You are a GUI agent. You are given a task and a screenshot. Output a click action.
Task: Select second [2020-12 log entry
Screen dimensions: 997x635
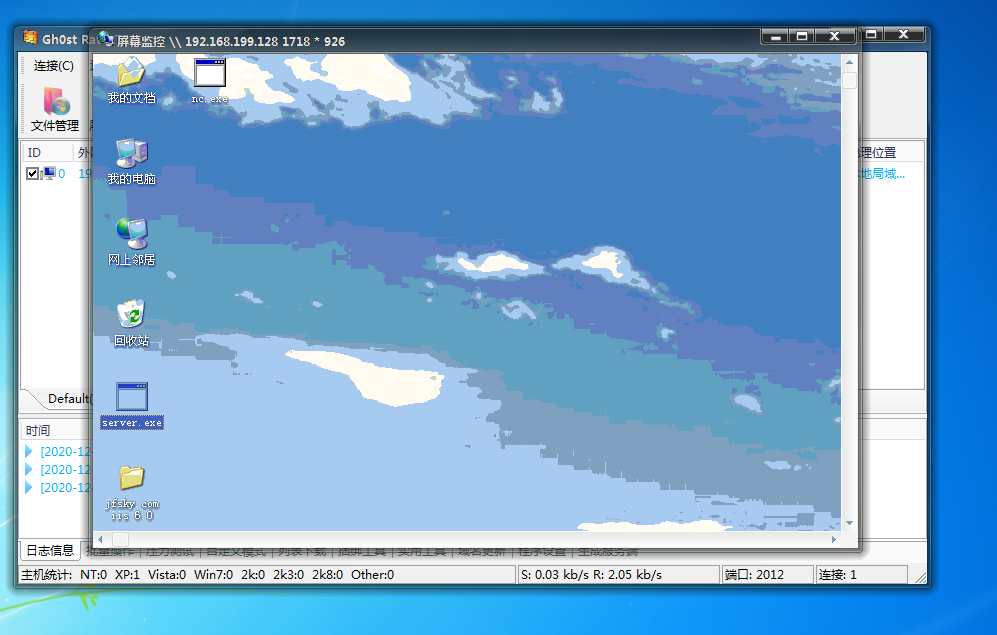pyautogui.click(x=65, y=469)
